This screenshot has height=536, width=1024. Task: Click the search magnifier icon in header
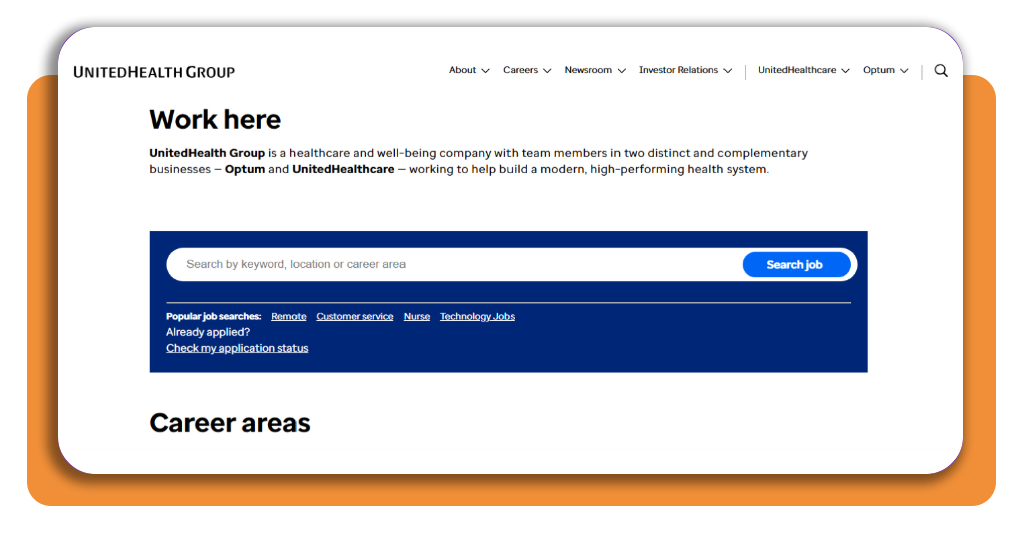tap(940, 71)
